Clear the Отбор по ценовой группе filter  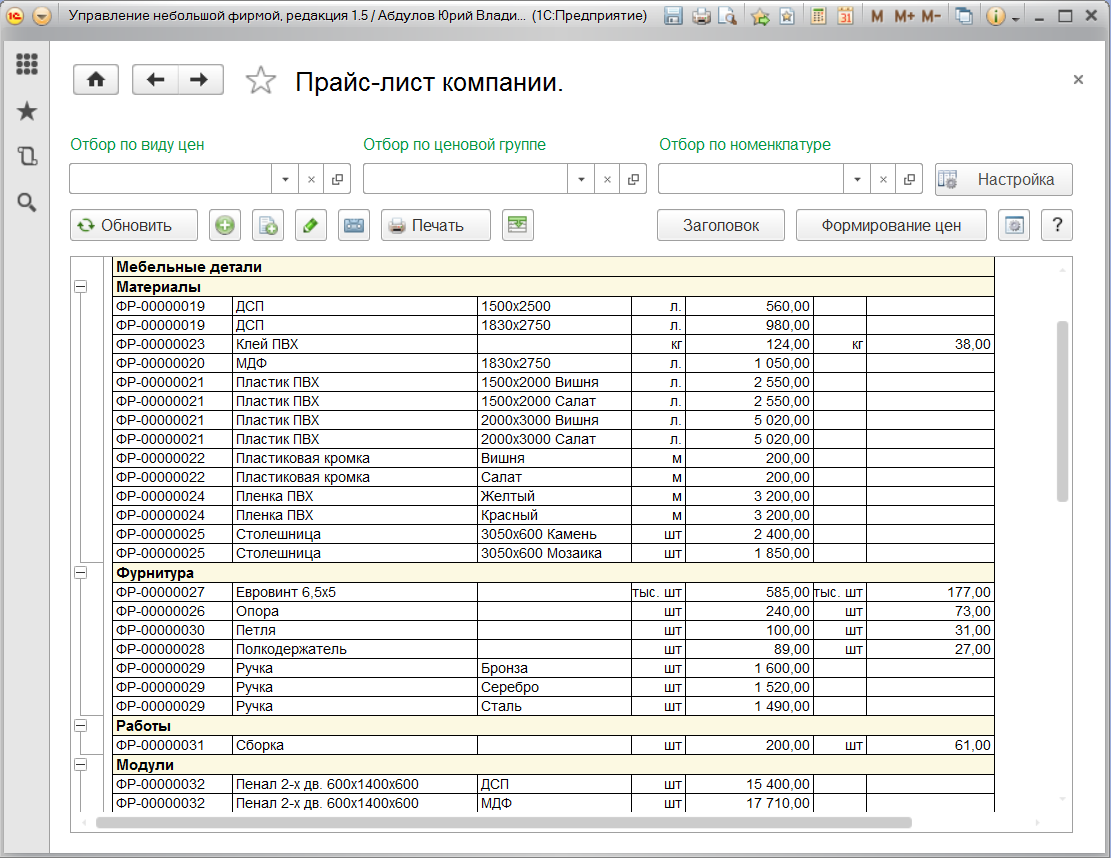pyautogui.click(x=606, y=180)
